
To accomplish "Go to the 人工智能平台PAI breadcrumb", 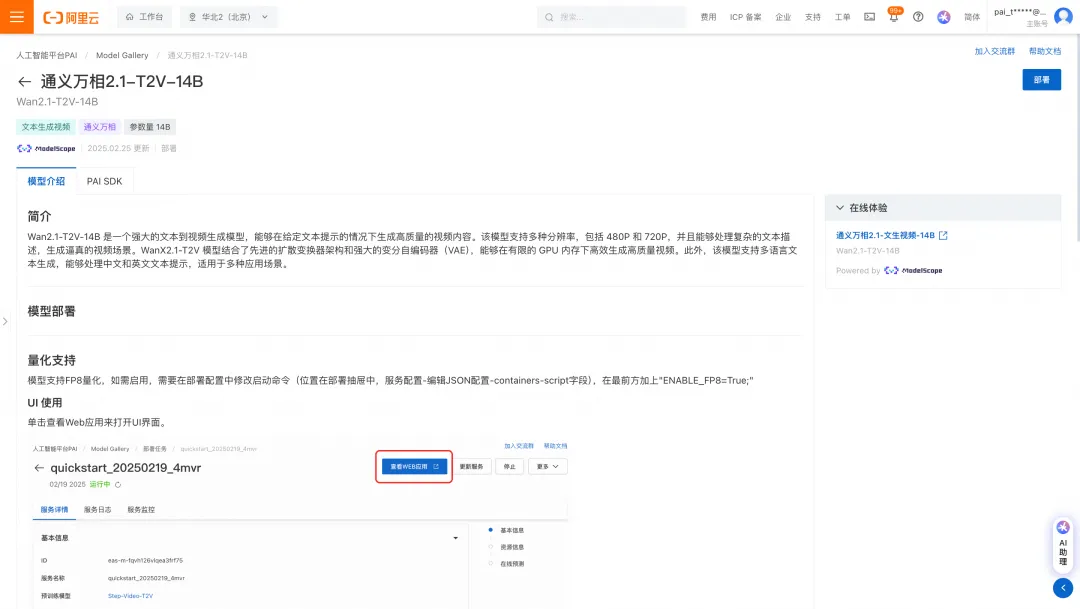I will point(47,55).
